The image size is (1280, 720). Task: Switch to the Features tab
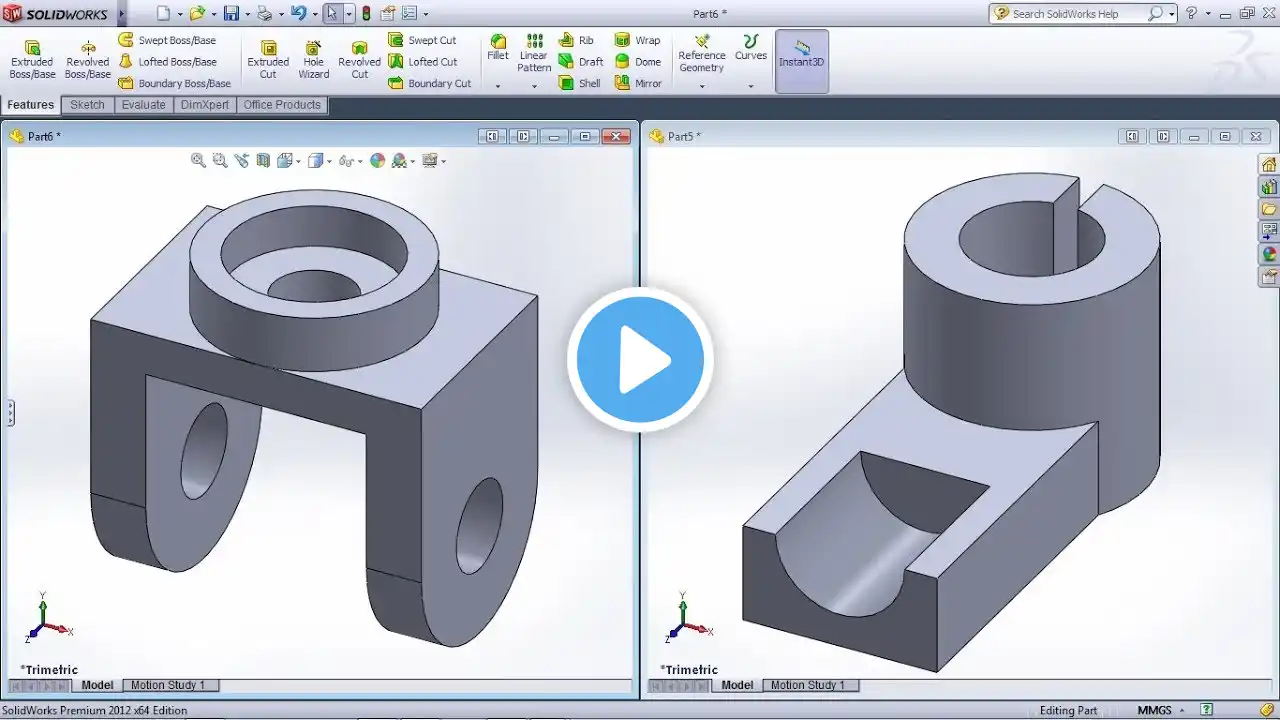click(31, 105)
